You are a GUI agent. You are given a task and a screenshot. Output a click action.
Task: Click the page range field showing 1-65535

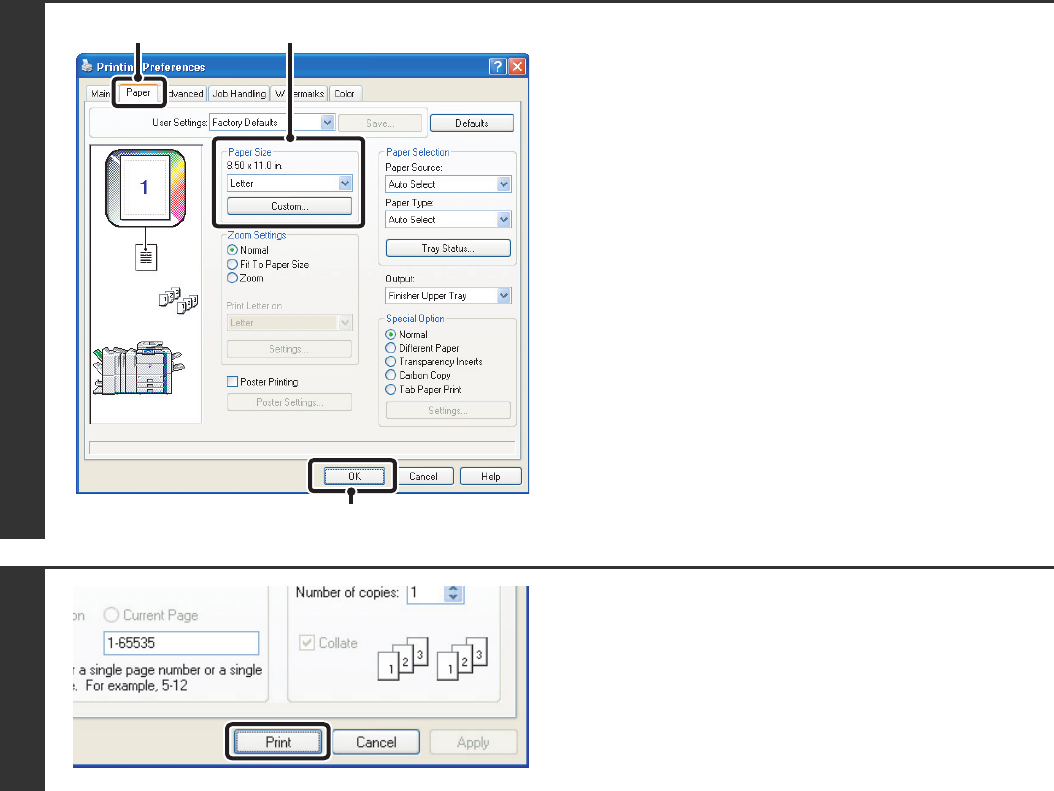coord(181,643)
